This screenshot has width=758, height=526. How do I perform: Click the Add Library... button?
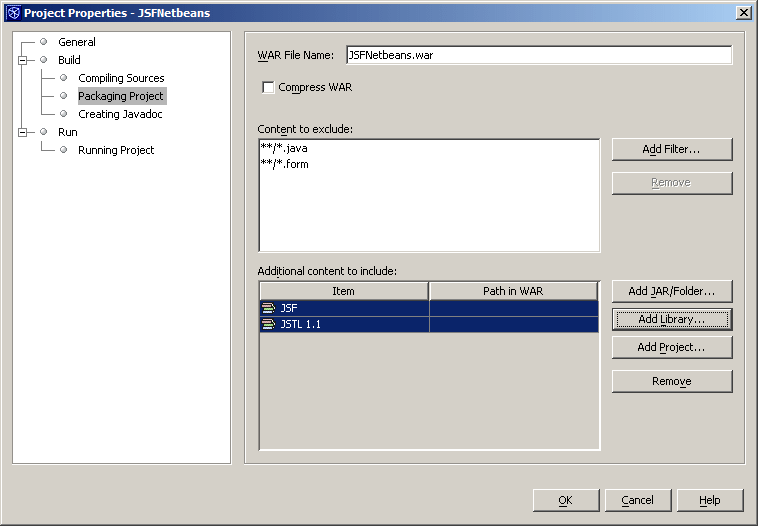(672, 319)
